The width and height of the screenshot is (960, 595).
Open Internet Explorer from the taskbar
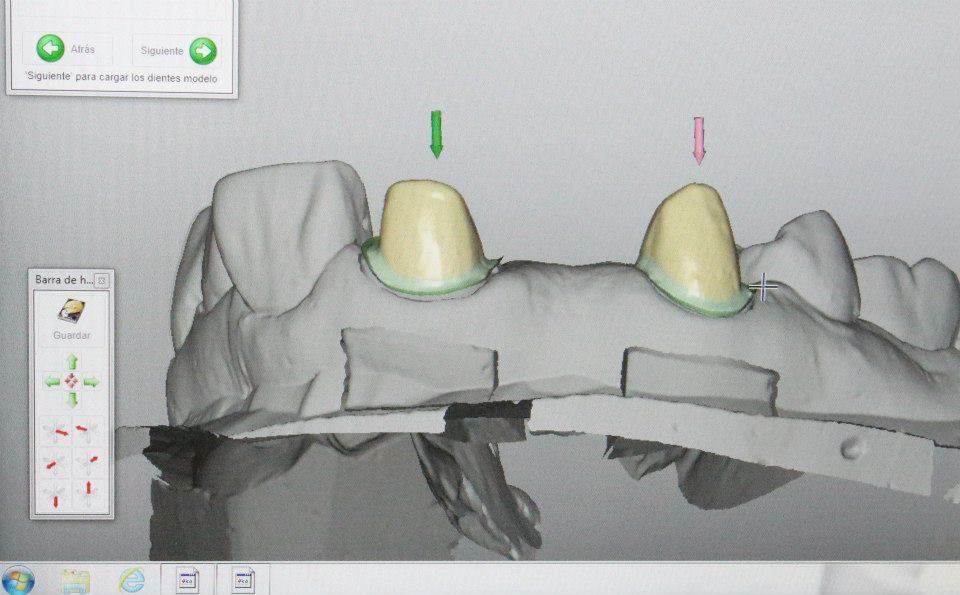(132, 580)
